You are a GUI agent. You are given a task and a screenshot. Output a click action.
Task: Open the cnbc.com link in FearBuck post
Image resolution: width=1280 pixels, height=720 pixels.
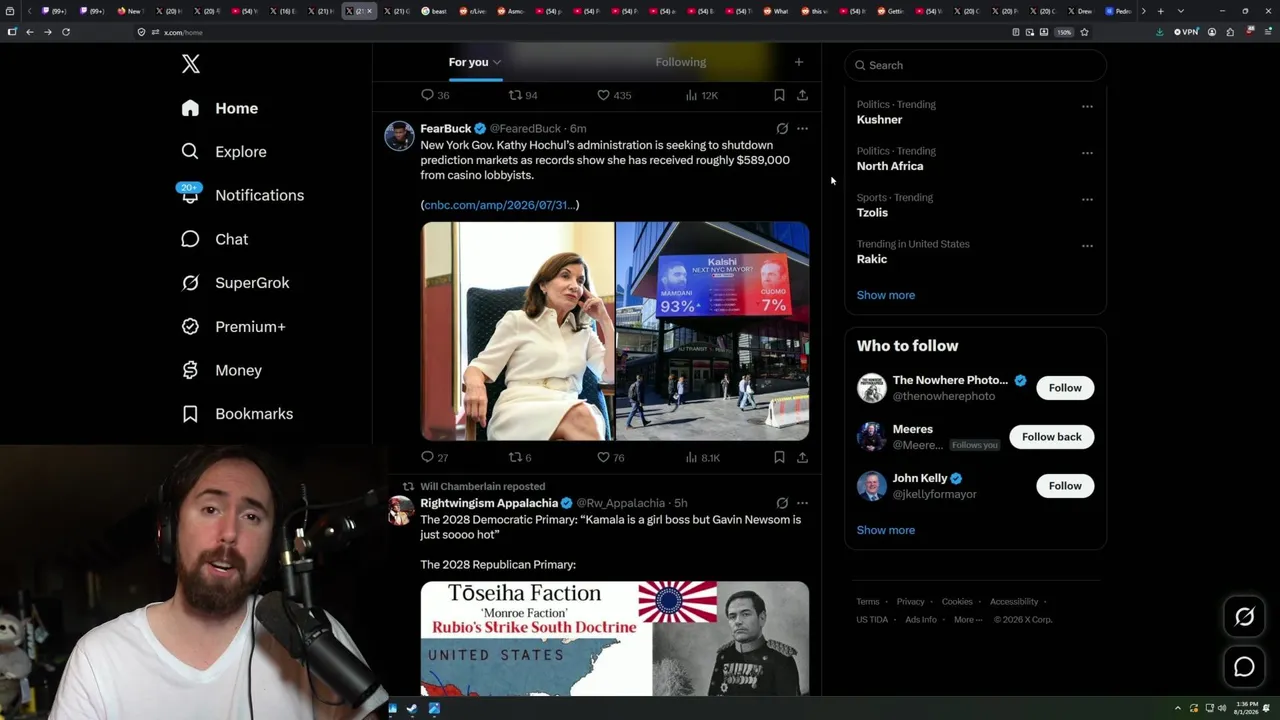coord(500,205)
